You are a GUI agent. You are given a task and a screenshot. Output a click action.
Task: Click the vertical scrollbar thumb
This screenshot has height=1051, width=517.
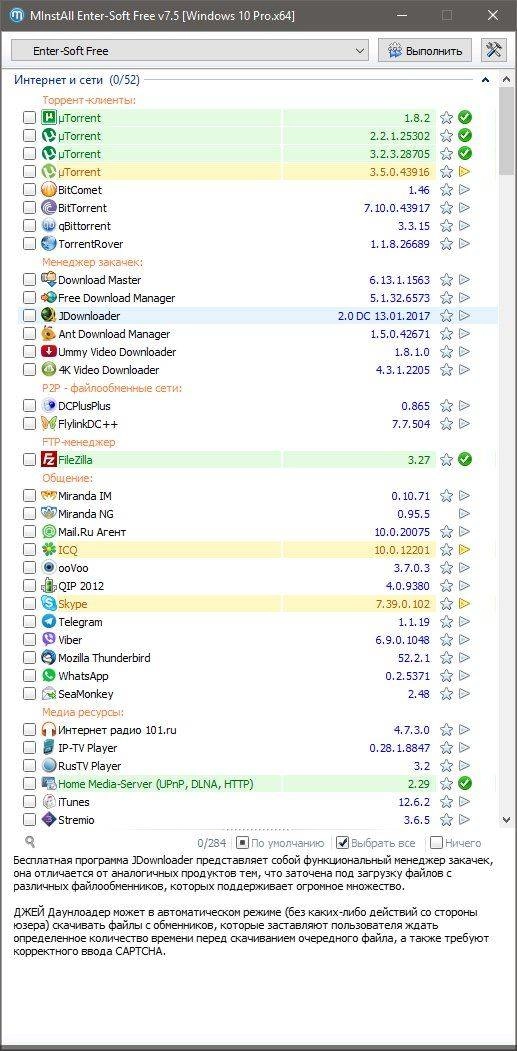click(506, 132)
